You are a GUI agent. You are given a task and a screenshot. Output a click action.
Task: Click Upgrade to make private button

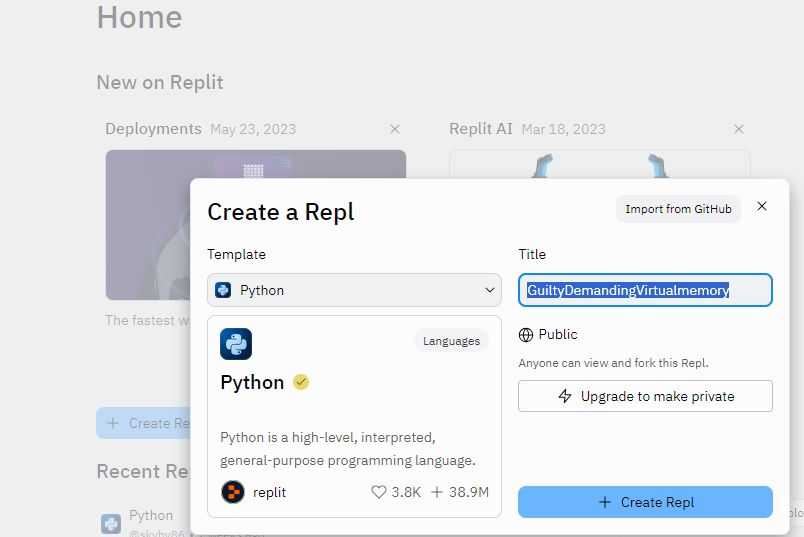coord(645,396)
